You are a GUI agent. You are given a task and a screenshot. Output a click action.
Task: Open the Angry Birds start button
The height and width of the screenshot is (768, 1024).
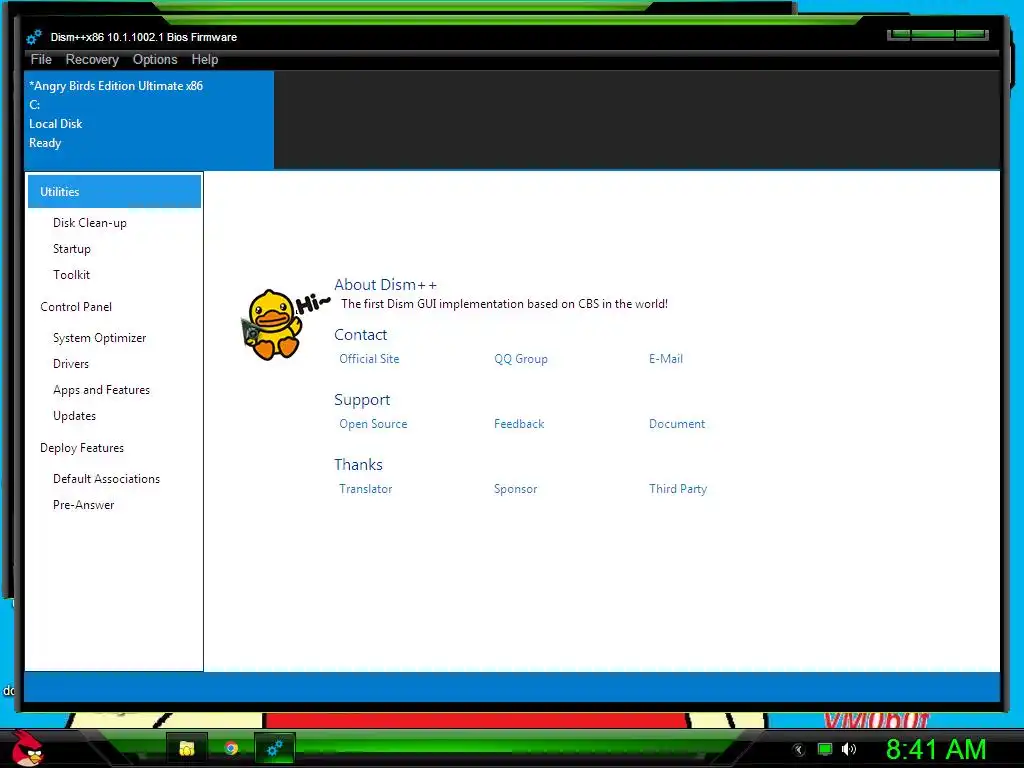click(28, 748)
